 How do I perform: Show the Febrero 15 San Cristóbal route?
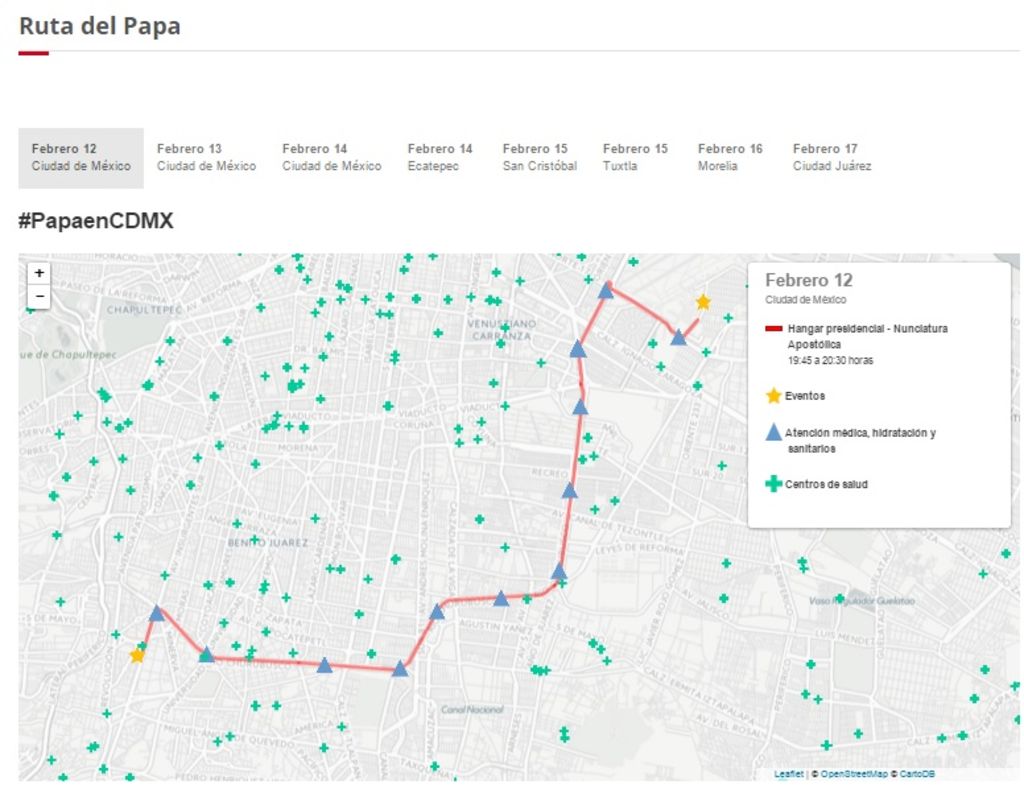coord(539,158)
